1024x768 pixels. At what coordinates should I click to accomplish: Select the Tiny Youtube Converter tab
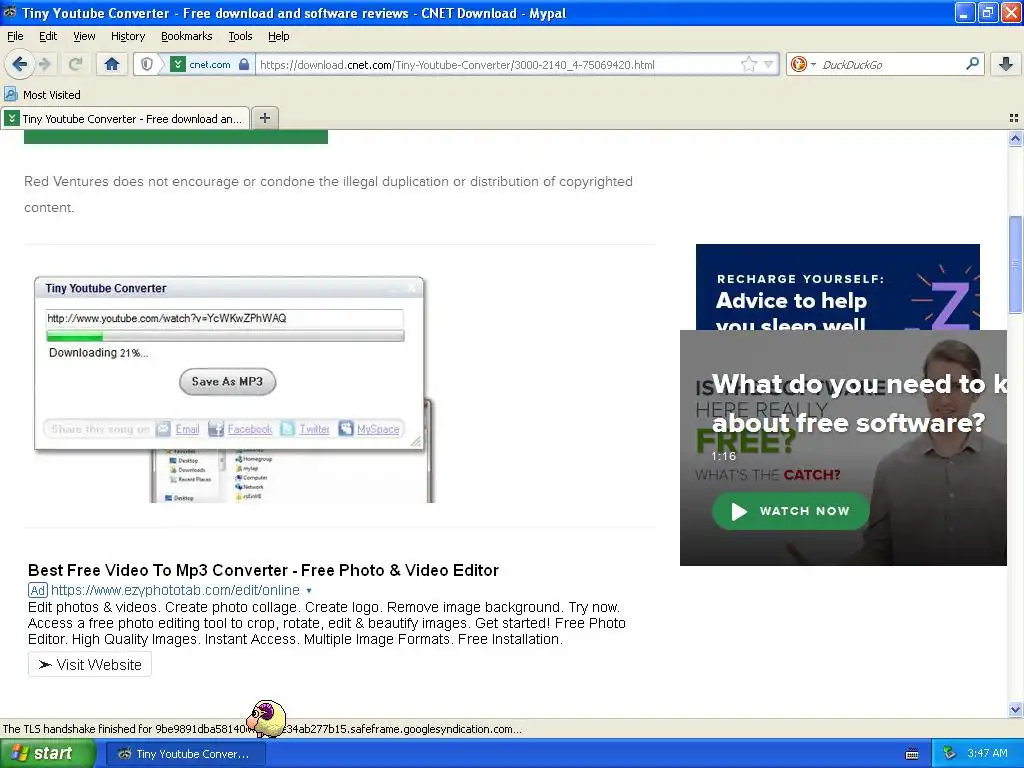click(x=125, y=118)
